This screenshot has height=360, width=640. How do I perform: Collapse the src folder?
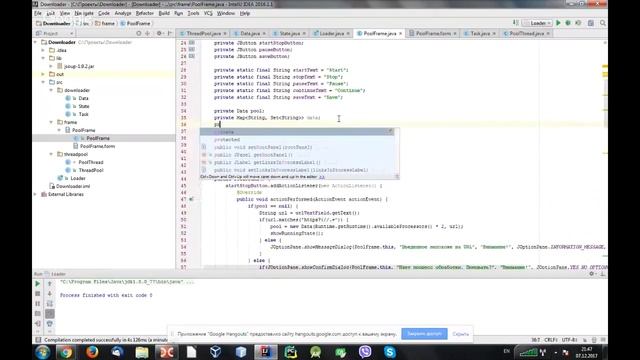[43, 82]
